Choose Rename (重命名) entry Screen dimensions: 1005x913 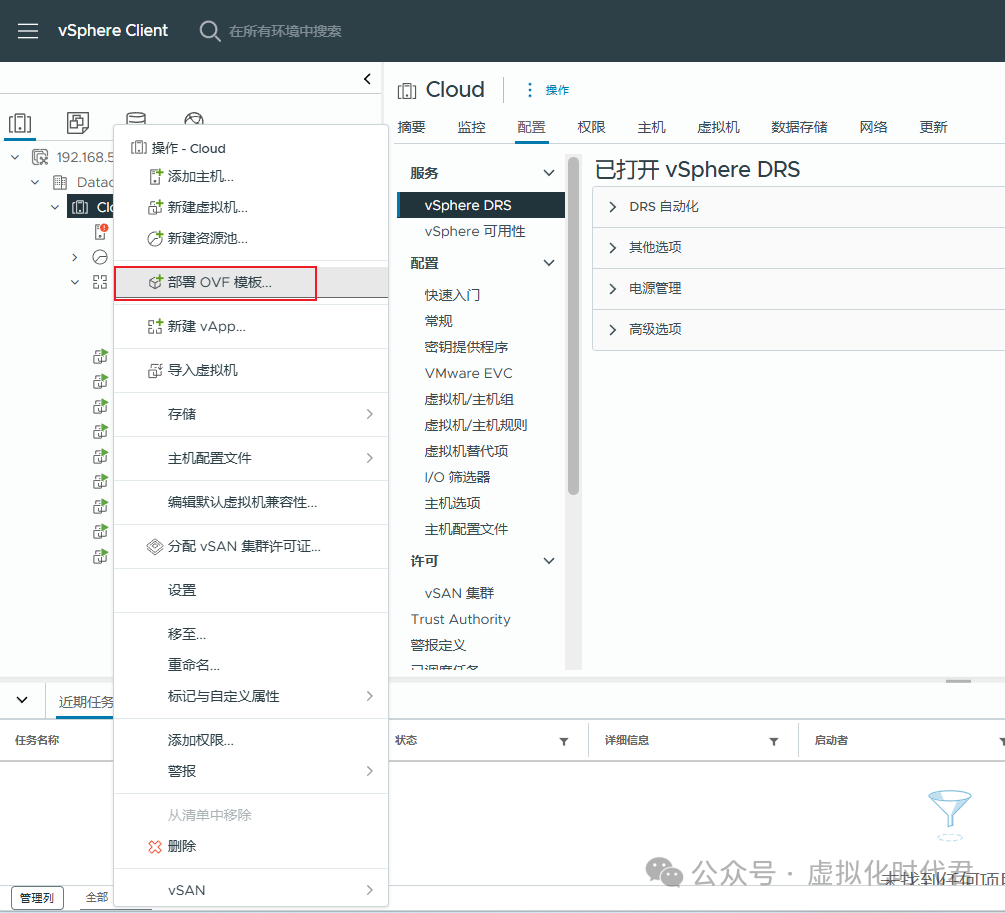(251, 665)
